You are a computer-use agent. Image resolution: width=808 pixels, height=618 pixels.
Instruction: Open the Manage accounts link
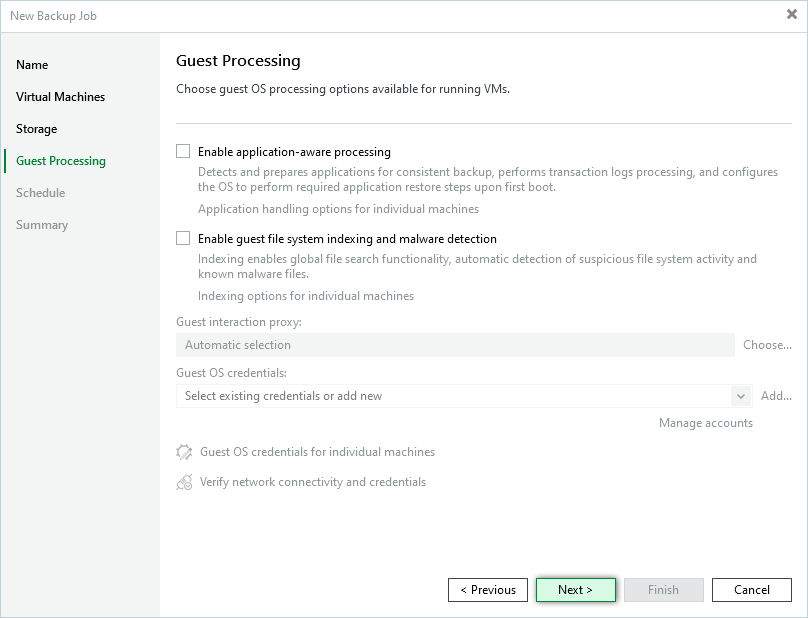705,423
